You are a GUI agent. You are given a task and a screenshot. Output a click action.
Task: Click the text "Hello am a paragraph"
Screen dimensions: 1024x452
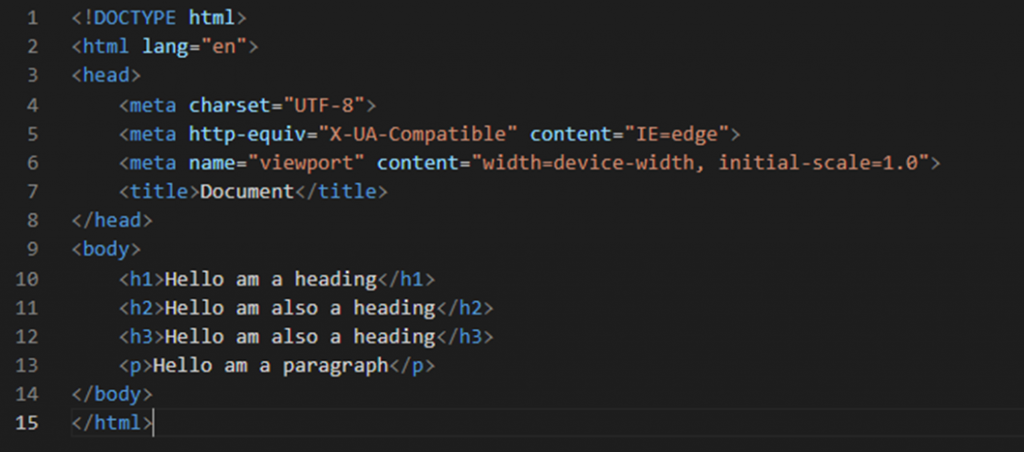(271, 366)
